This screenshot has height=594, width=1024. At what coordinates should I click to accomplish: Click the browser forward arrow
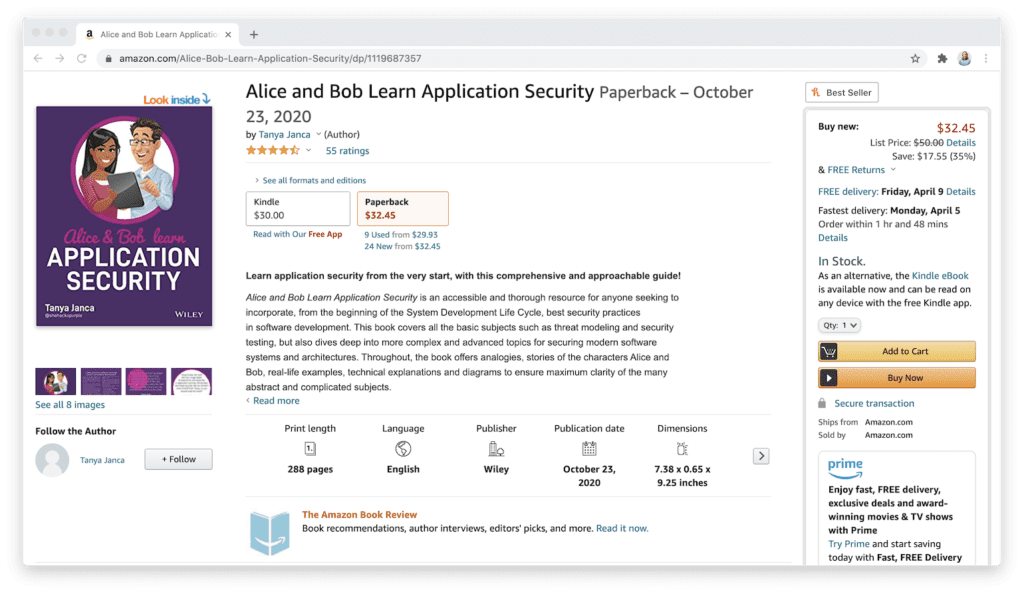pyautogui.click(x=59, y=58)
